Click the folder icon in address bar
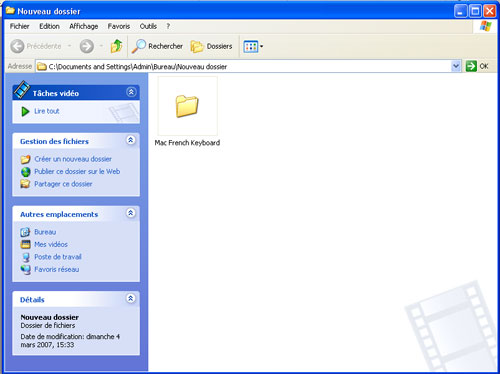 42,66
